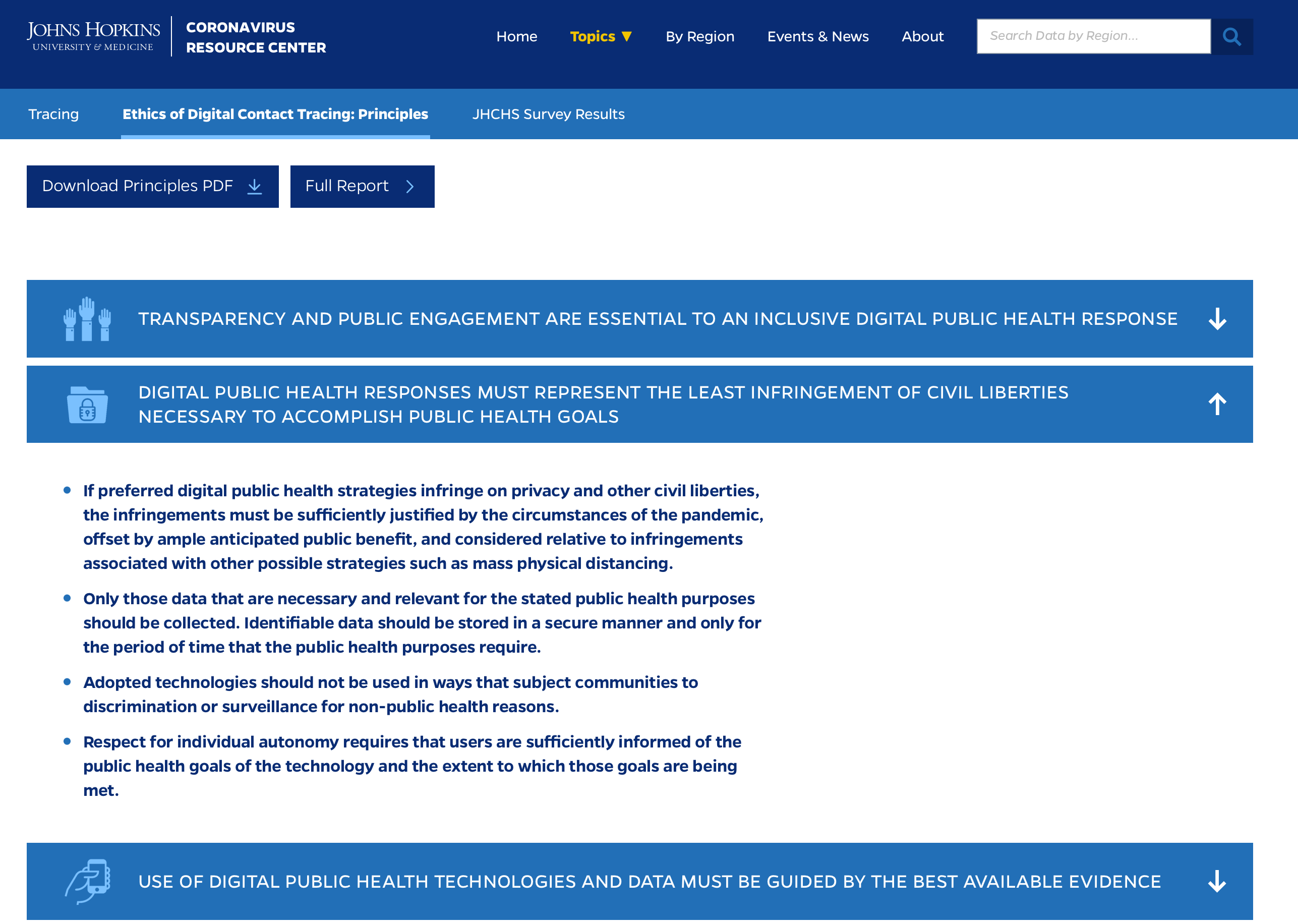Open the JHCHS Survey Results tab
The width and height of the screenshot is (1298, 924).
pos(548,114)
